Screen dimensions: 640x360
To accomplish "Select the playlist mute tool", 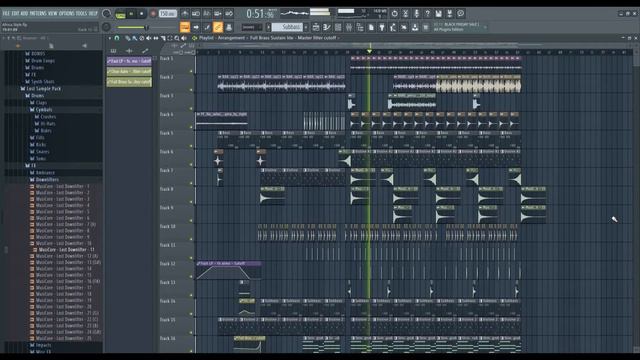I will click(149, 38).
